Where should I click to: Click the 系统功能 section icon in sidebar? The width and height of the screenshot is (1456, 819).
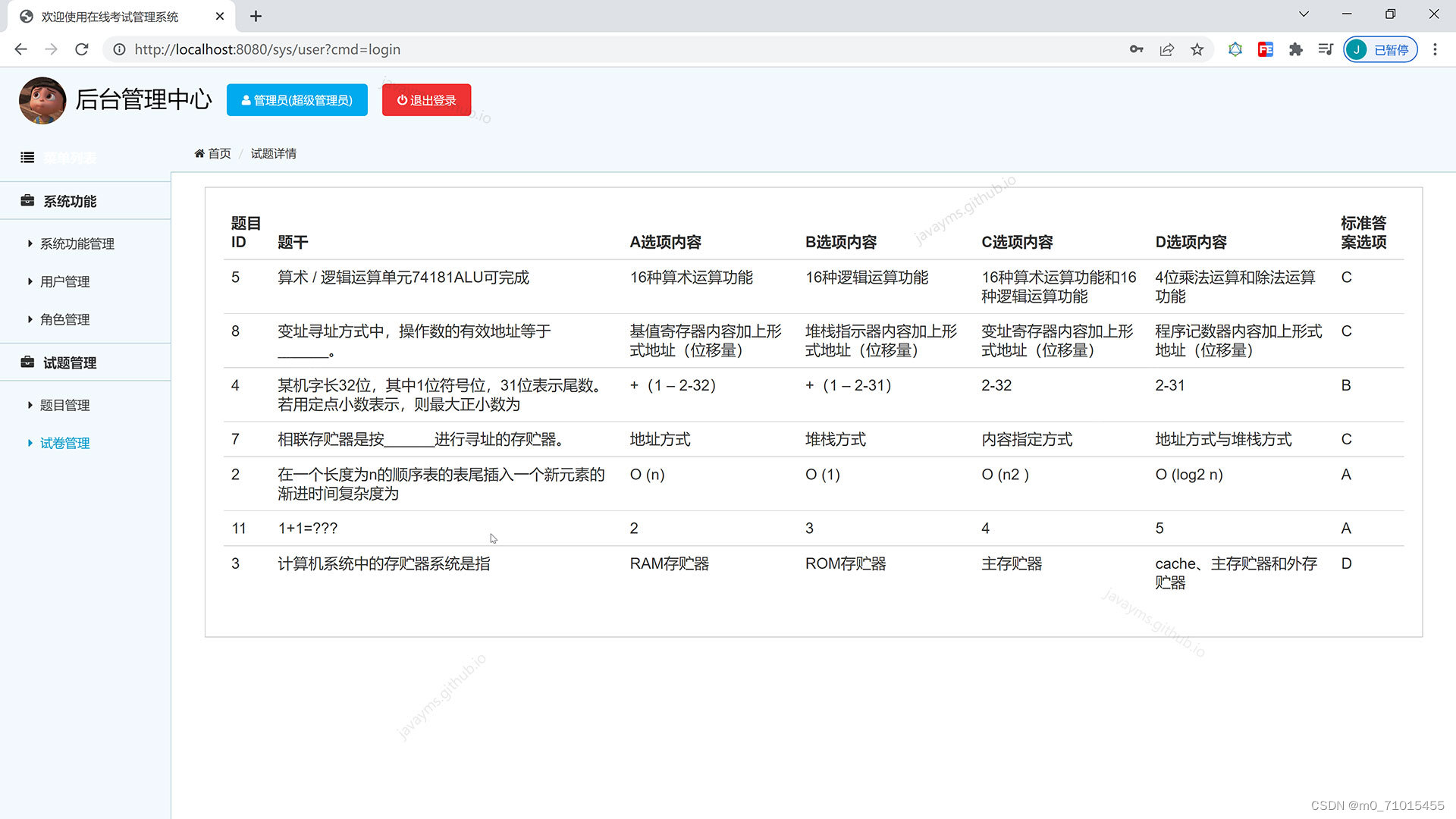27,201
